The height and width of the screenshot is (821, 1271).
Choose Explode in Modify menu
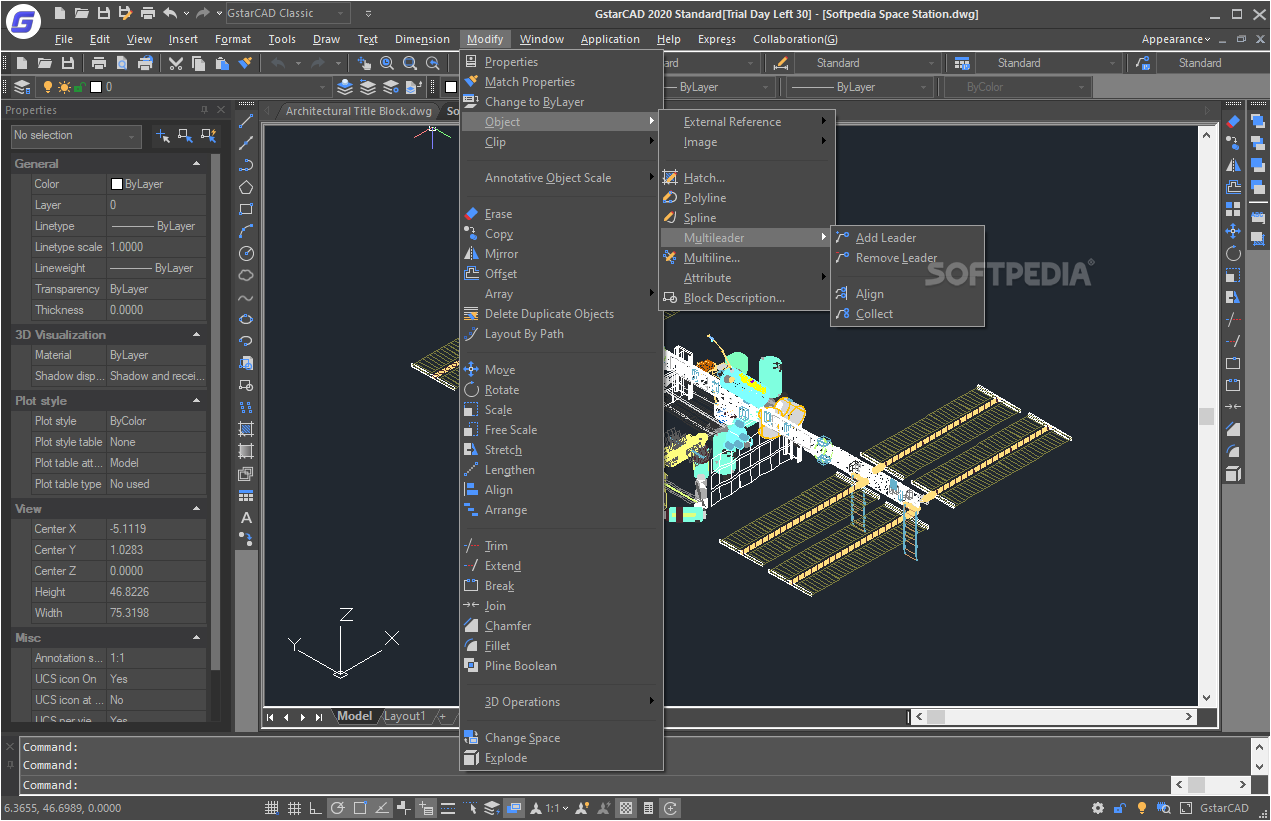506,758
